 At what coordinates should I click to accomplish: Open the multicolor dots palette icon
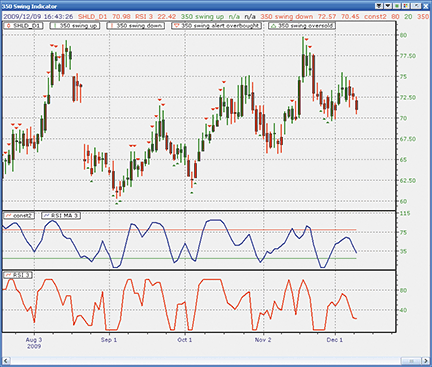[406, 6]
